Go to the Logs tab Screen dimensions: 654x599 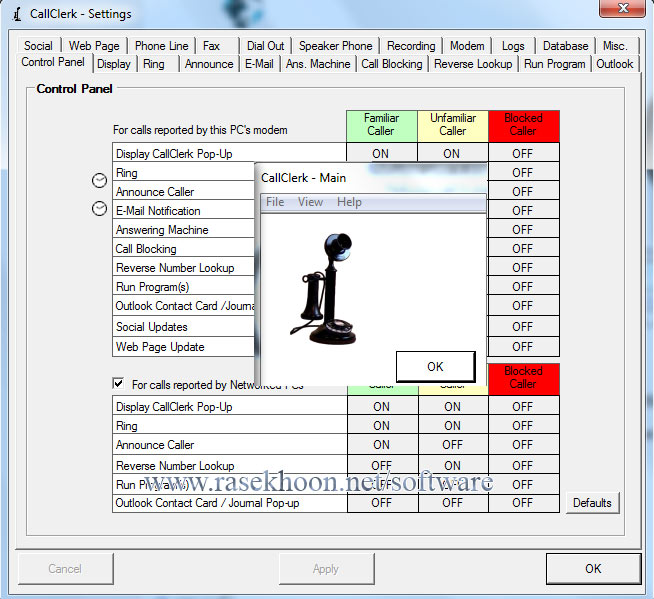[x=513, y=45]
